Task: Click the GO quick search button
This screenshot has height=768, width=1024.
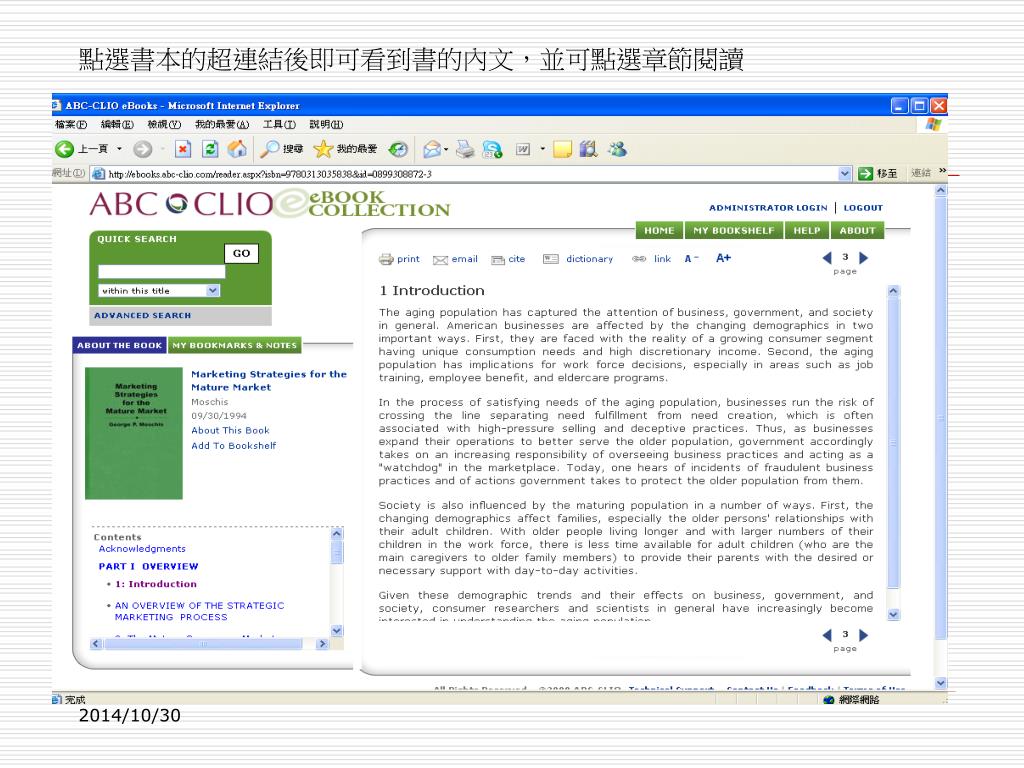Action: [242, 253]
